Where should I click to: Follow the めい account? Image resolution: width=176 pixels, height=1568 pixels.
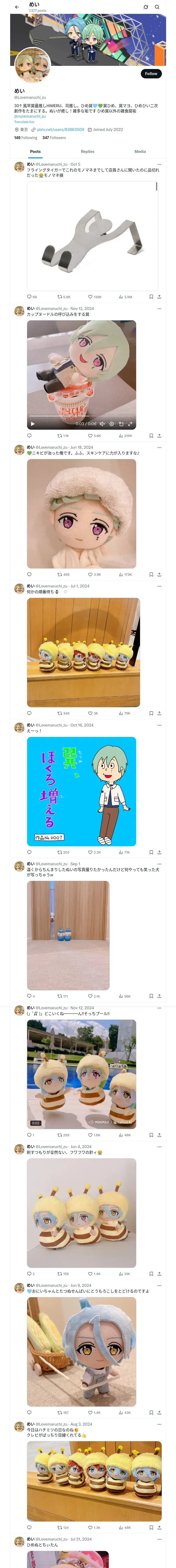click(x=150, y=74)
